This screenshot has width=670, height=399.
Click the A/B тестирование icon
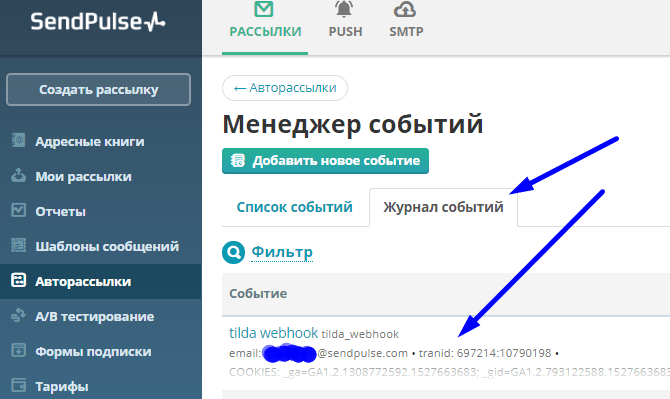click(18, 316)
